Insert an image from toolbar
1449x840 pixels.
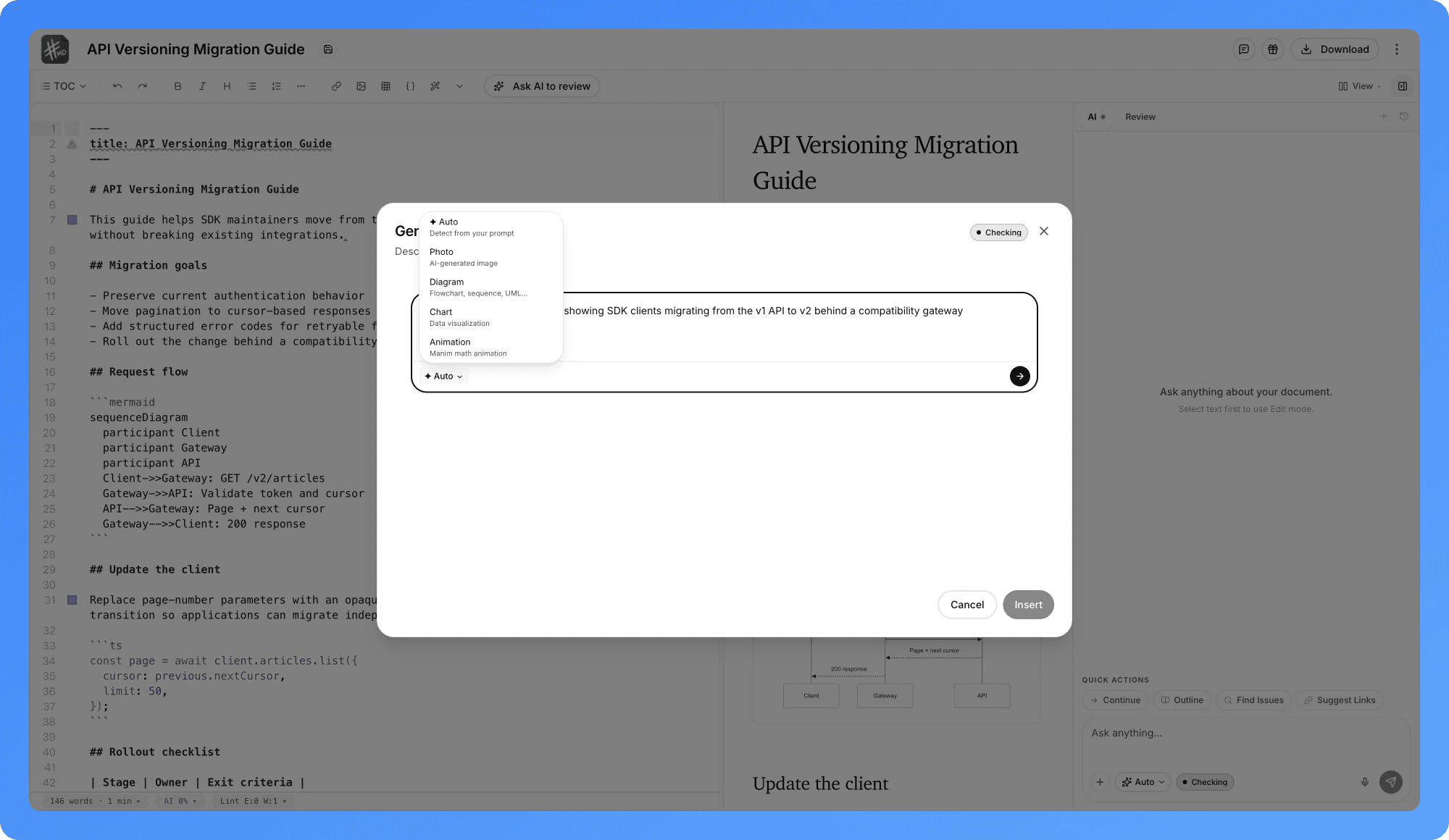pos(361,86)
